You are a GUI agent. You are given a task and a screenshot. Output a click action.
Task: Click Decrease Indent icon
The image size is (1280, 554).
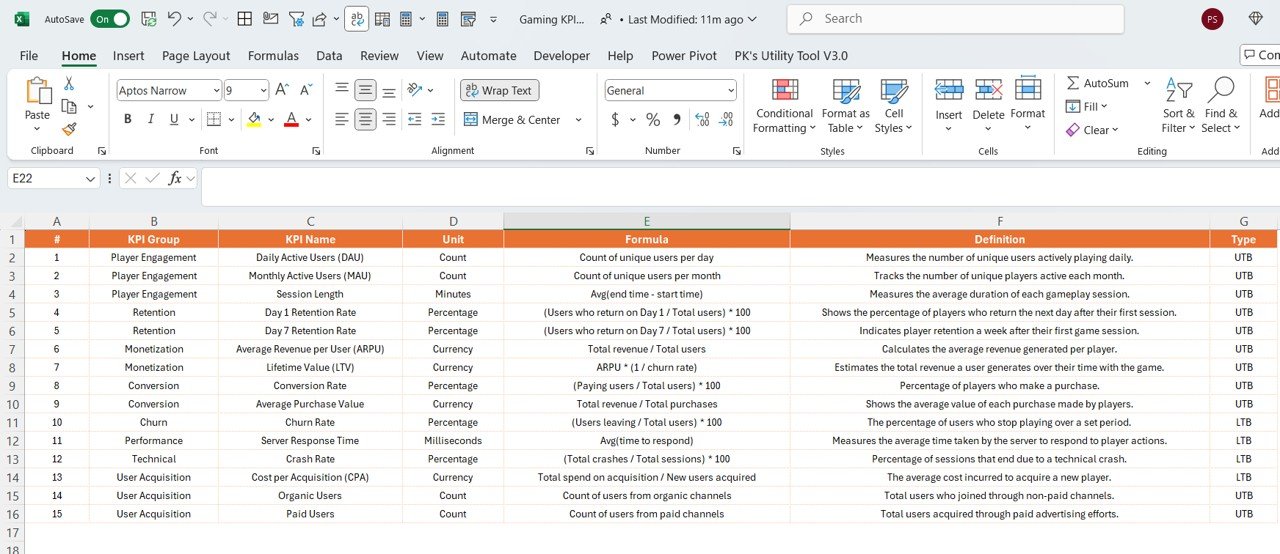pyautogui.click(x=414, y=119)
